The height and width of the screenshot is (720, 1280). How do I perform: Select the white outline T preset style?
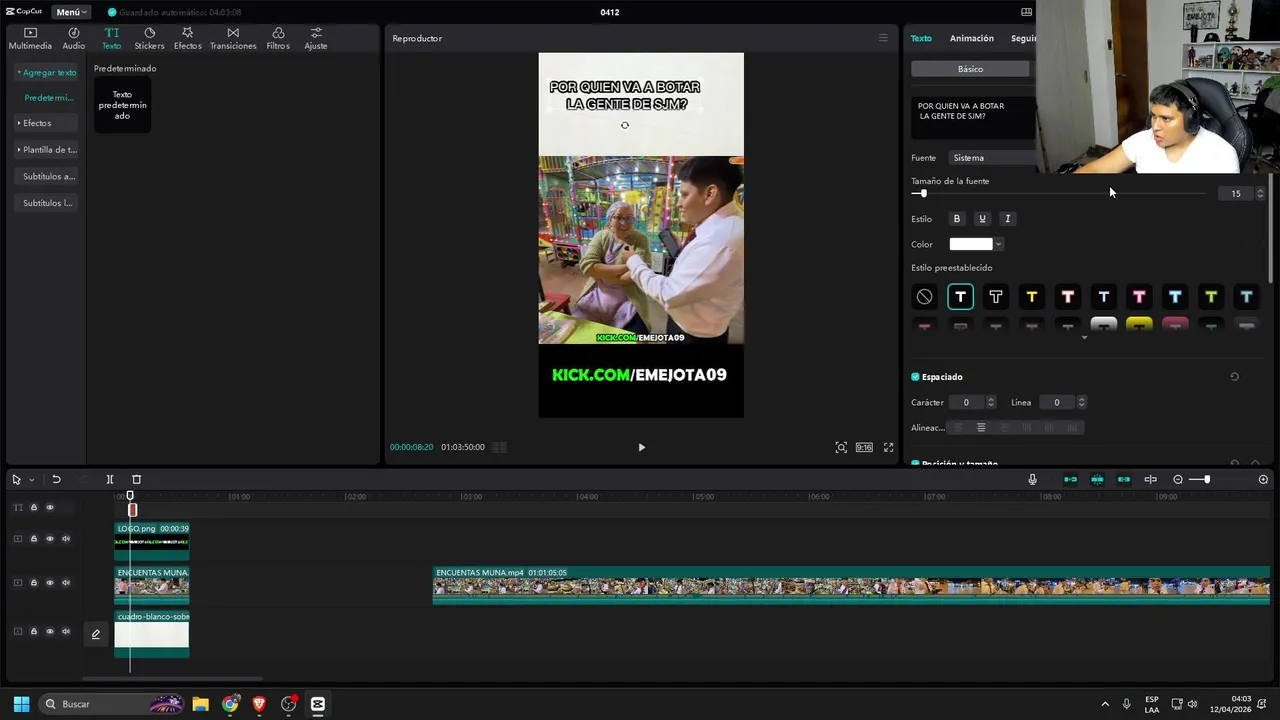[x=996, y=297]
